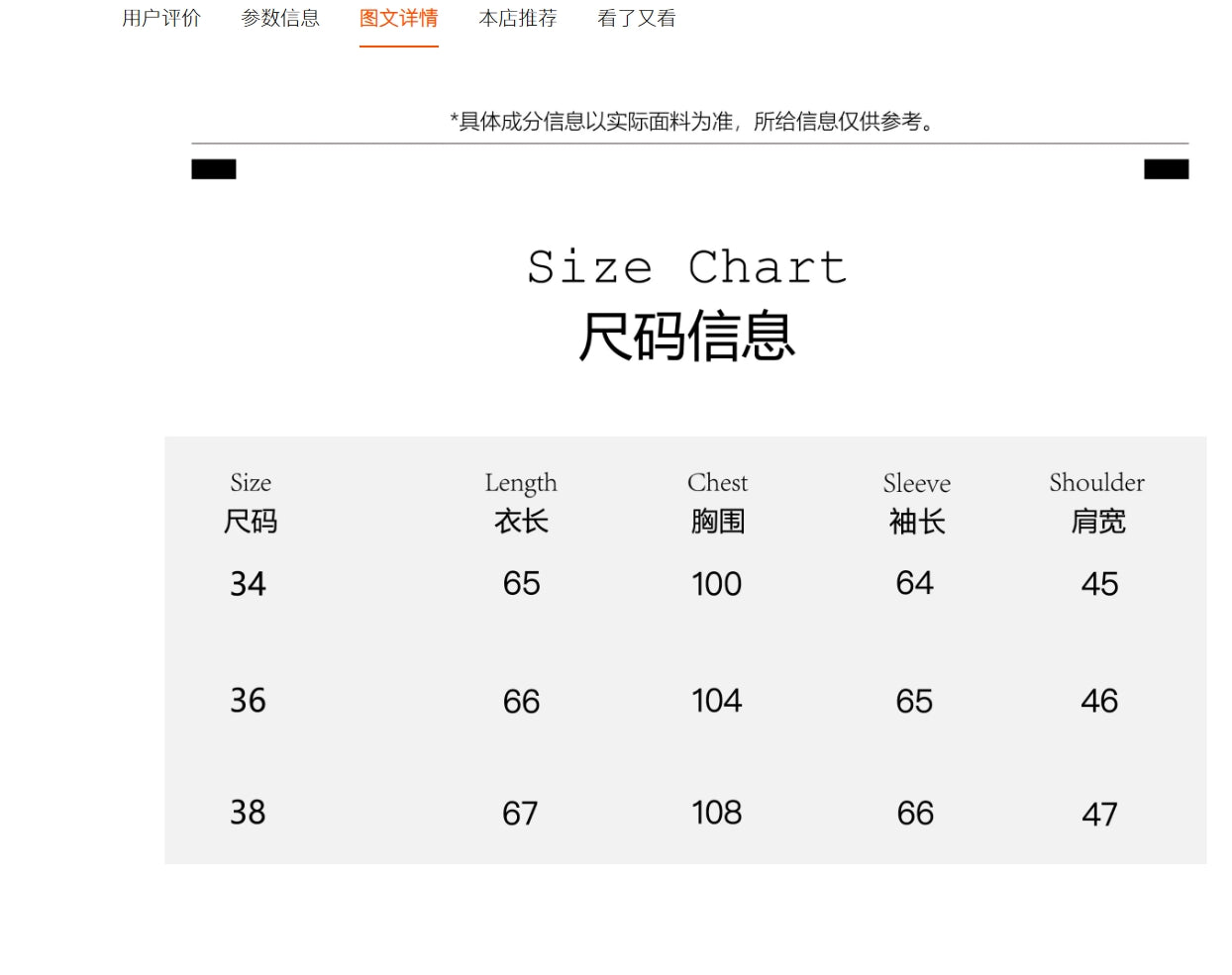Go to the 本店推荐 tab
The height and width of the screenshot is (975, 1232).
tap(517, 19)
